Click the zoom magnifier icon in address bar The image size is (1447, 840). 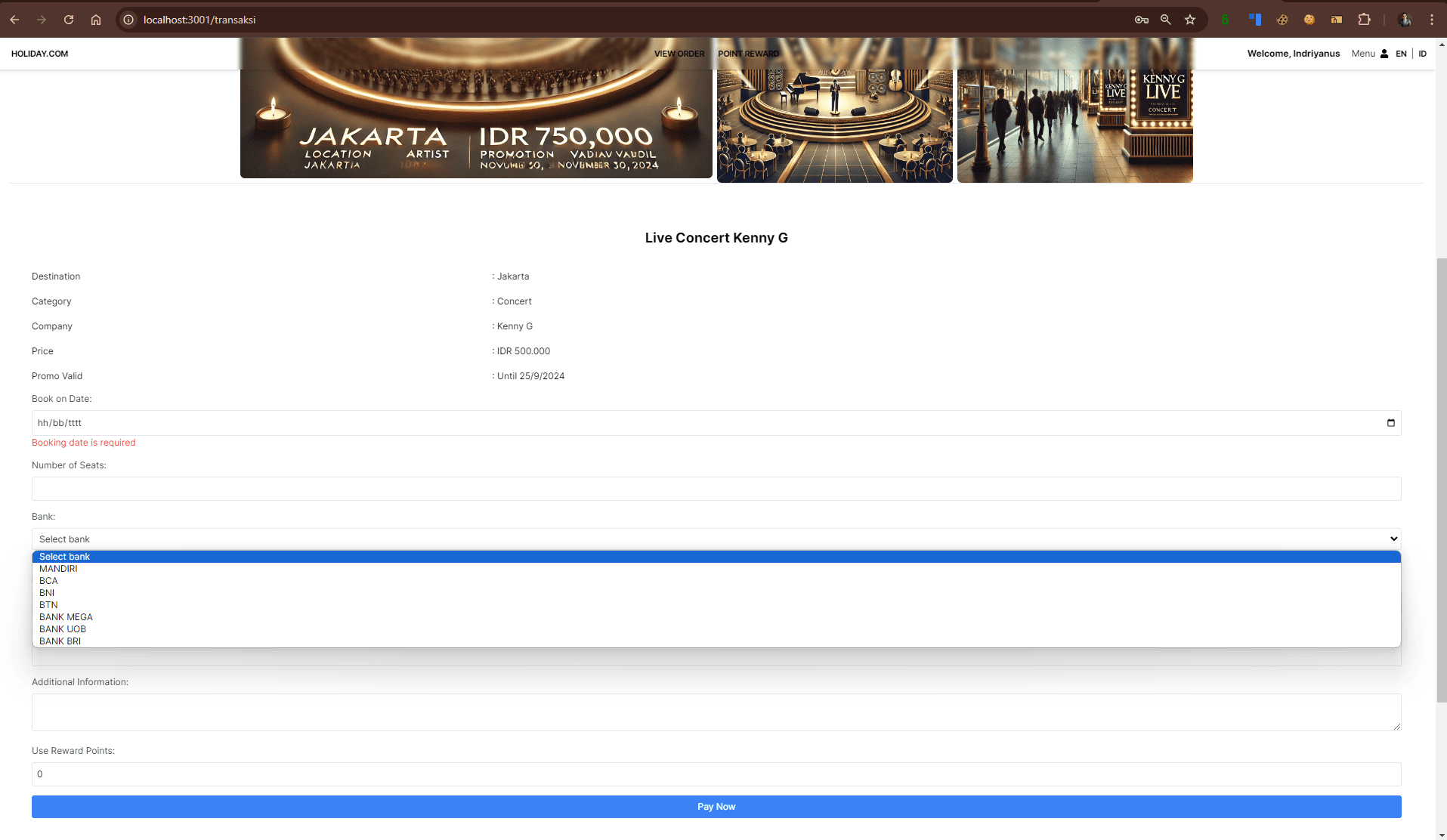tap(1166, 20)
